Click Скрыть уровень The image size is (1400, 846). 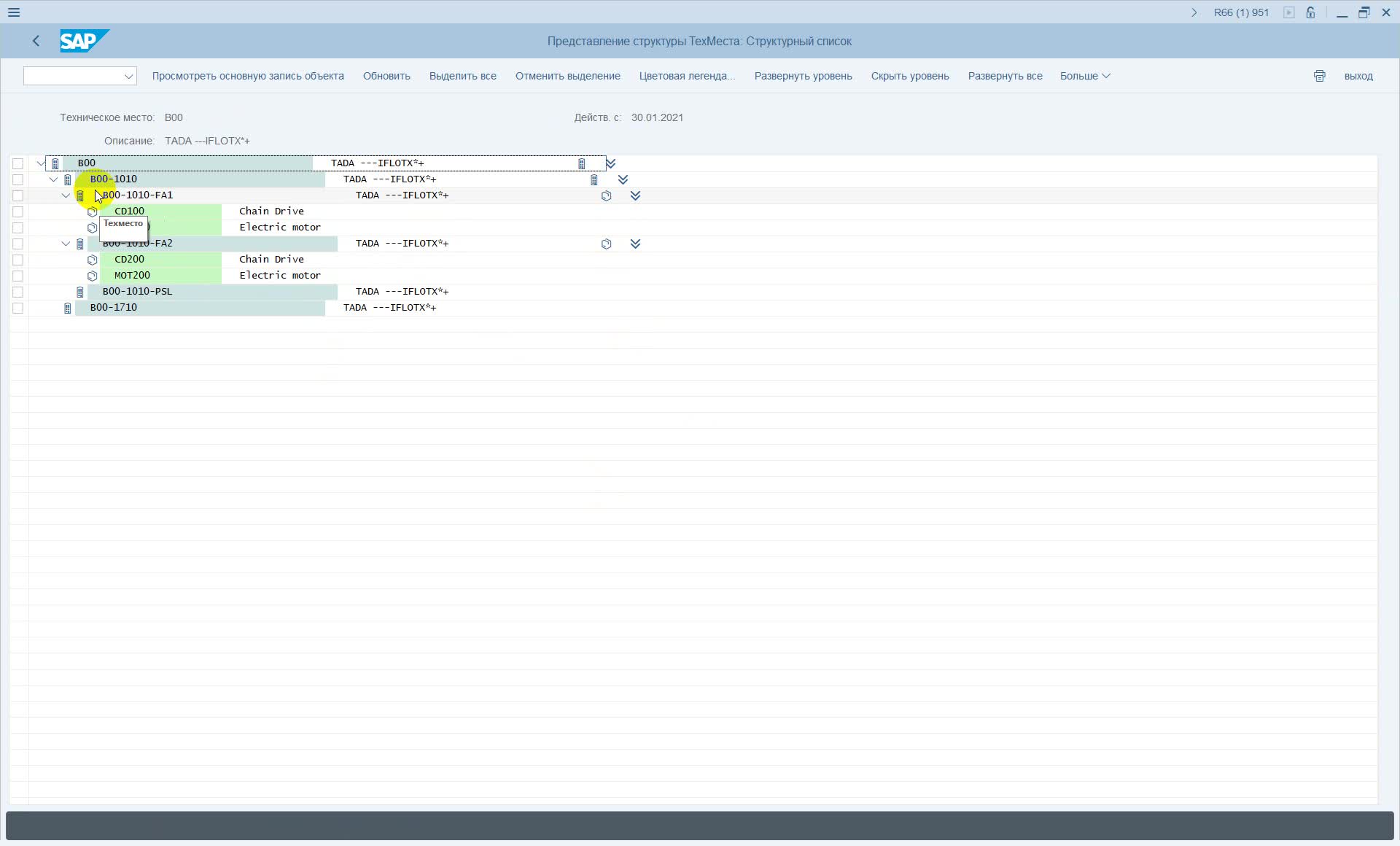[x=910, y=76]
